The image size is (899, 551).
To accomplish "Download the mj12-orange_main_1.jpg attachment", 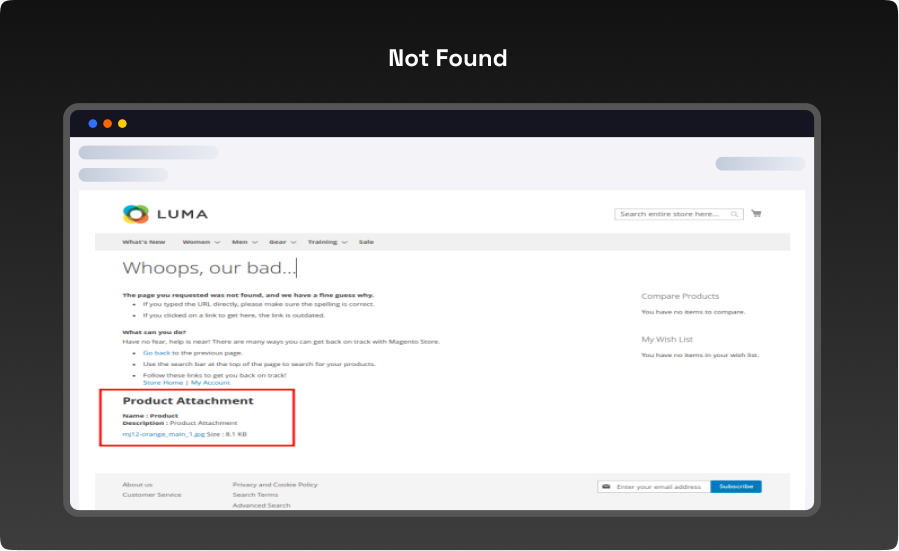I will [x=163, y=434].
